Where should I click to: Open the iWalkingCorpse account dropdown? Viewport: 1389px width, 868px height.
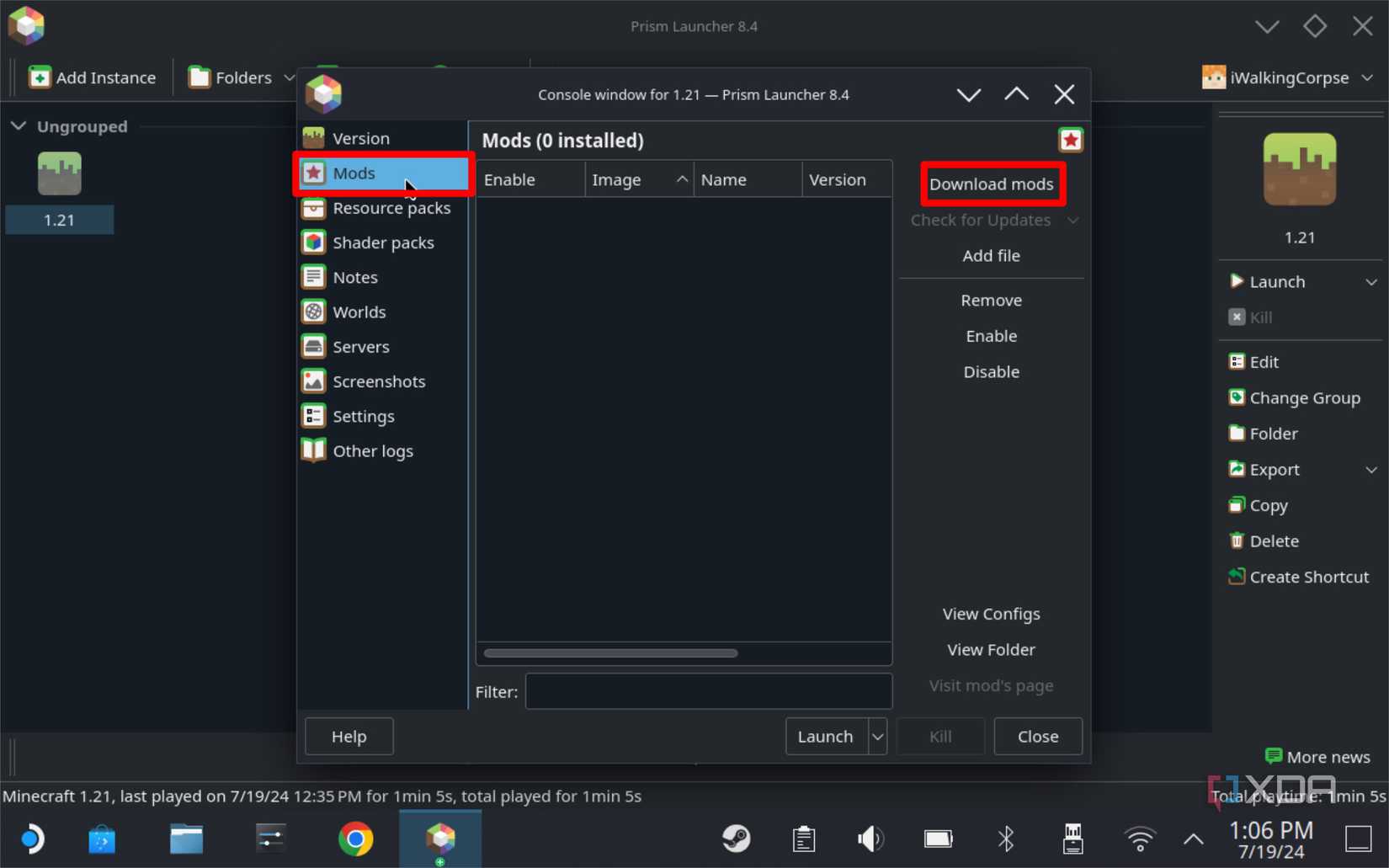pos(1287,77)
